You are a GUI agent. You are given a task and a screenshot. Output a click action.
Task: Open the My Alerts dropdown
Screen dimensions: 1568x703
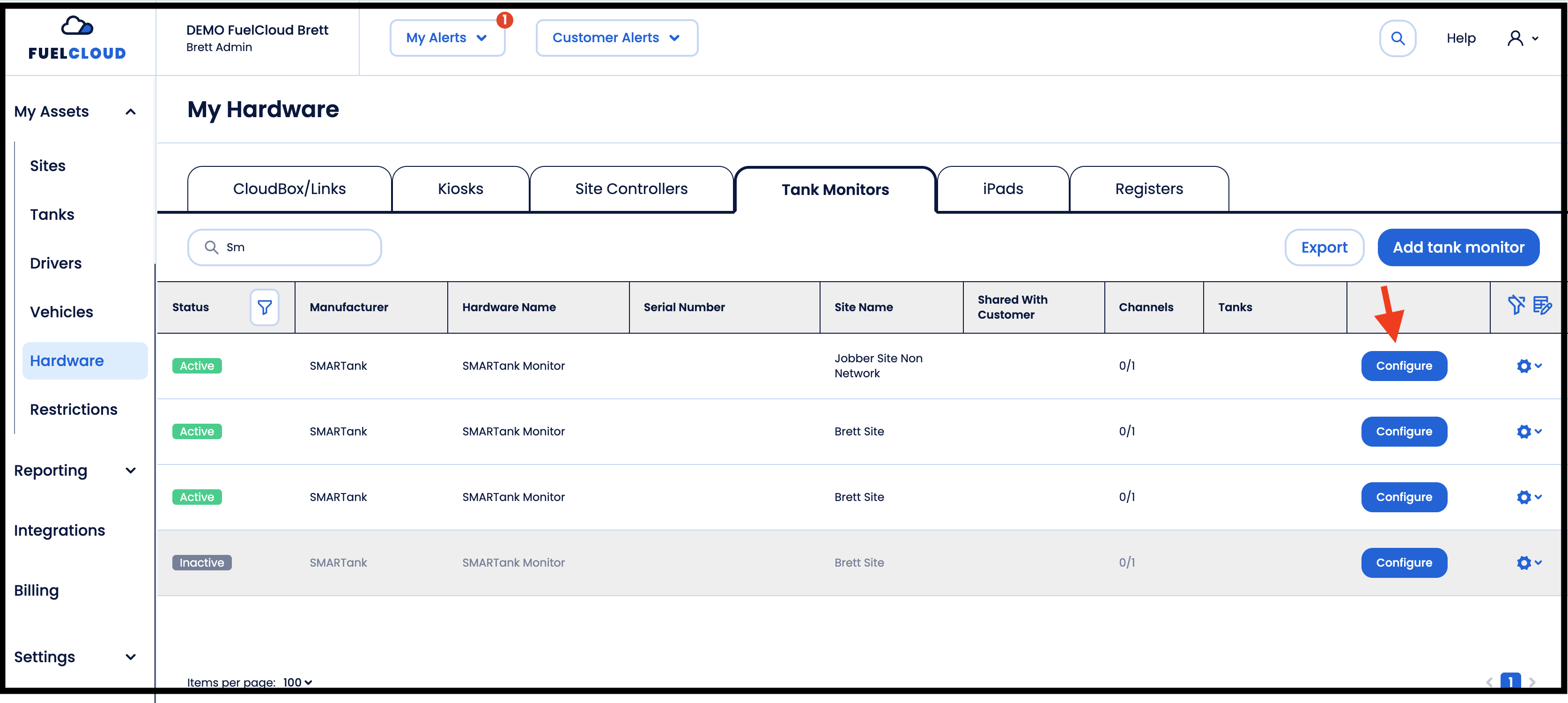[x=447, y=38]
